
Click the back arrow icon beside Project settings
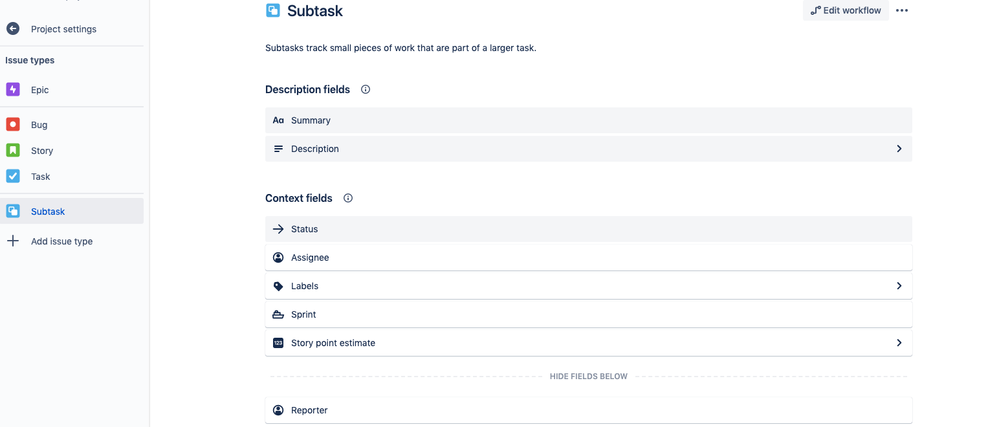click(x=13, y=29)
